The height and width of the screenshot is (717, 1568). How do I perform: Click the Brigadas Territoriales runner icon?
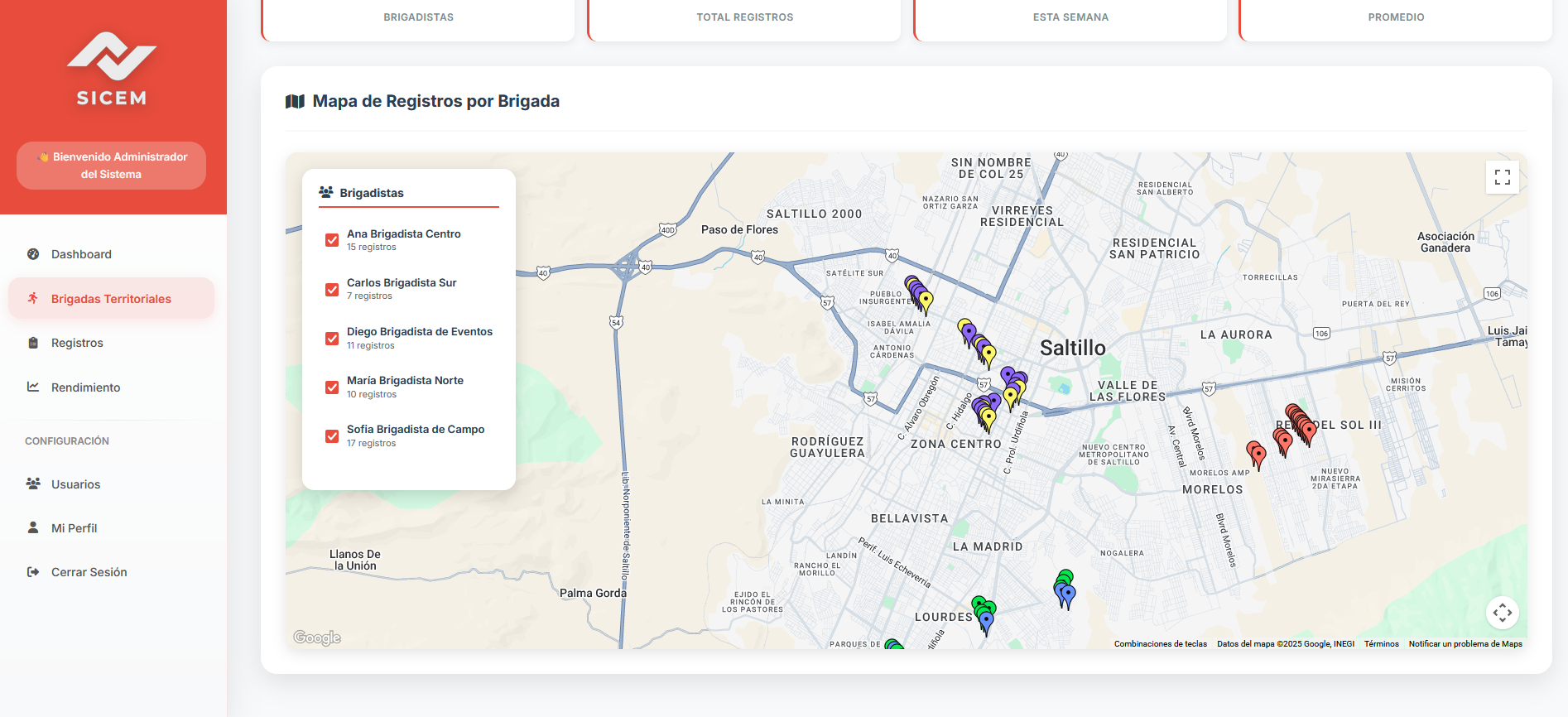(33, 298)
